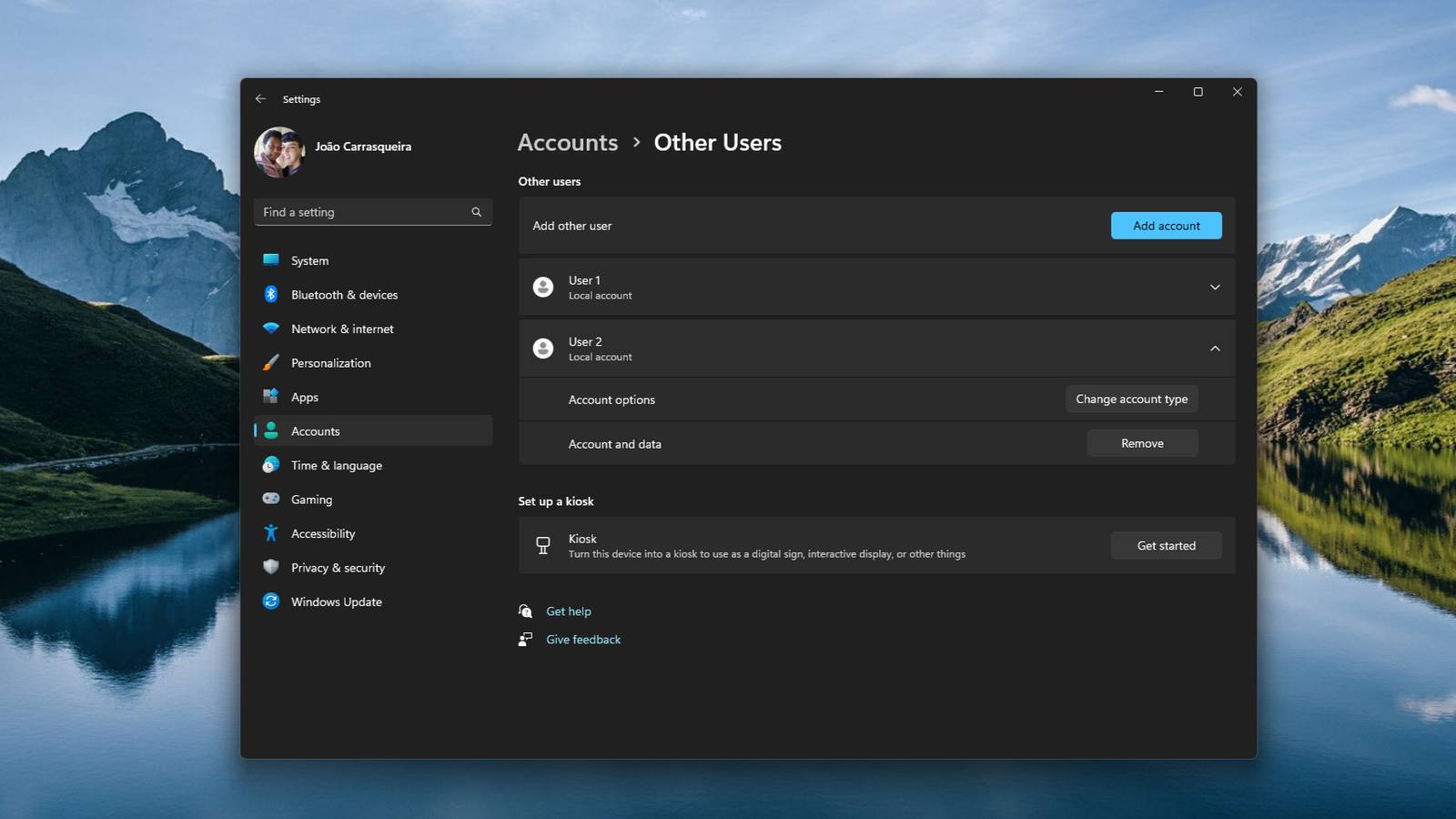Viewport: 1456px width, 819px height.
Task: Open the Apps settings section
Action: pos(305,398)
